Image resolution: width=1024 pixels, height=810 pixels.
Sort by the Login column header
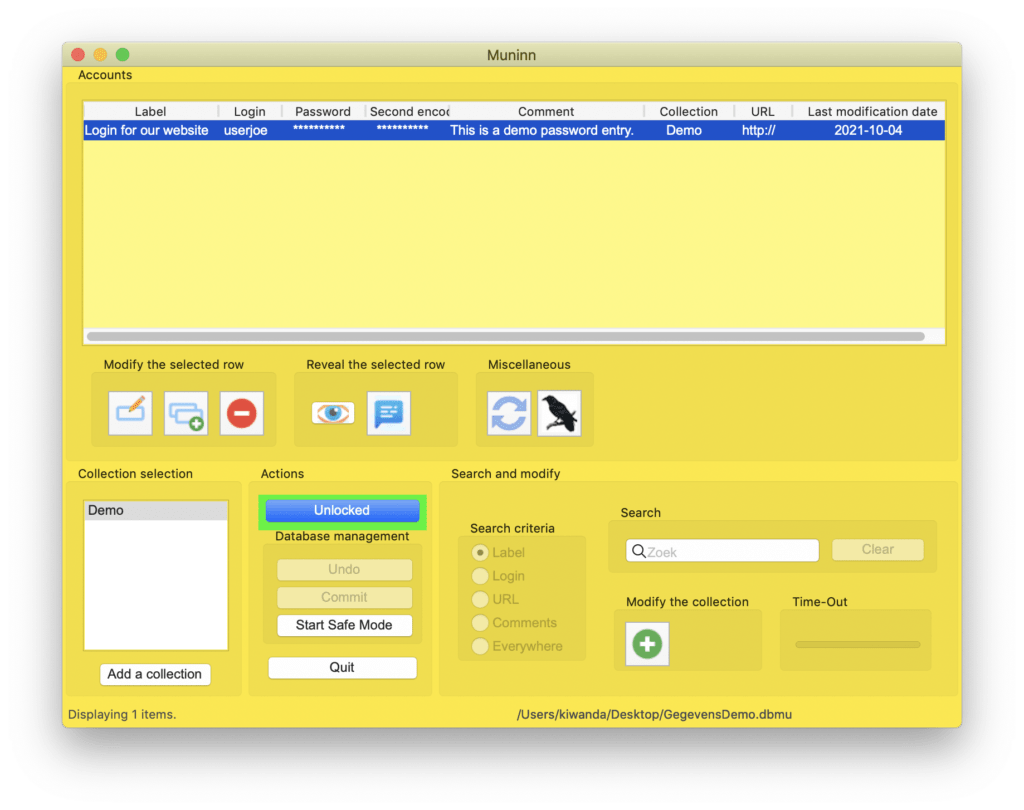pyautogui.click(x=249, y=112)
